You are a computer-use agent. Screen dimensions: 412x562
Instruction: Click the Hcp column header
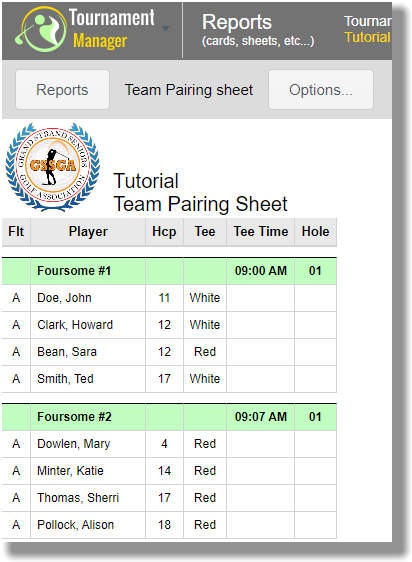coord(164,232)
